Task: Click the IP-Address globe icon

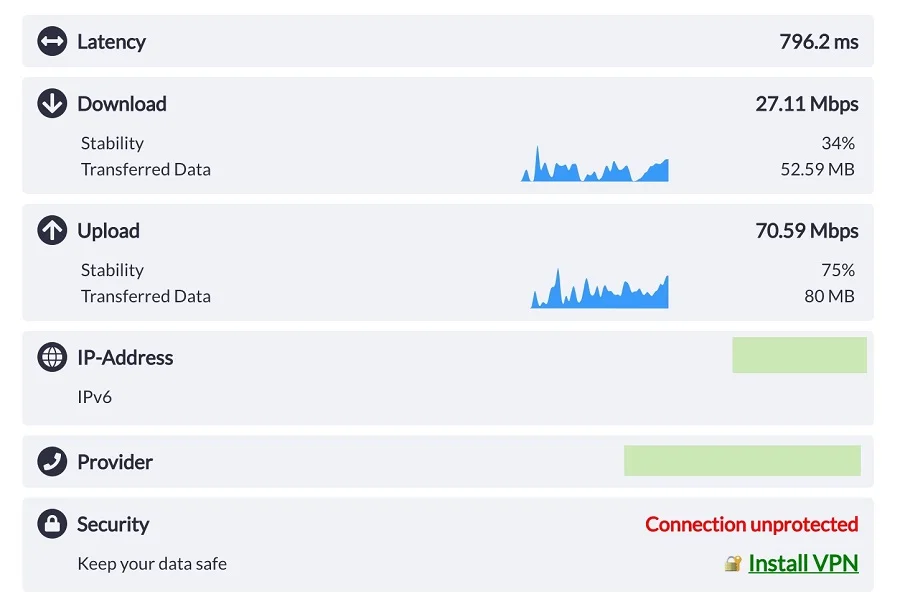Action: click(52, 358)
